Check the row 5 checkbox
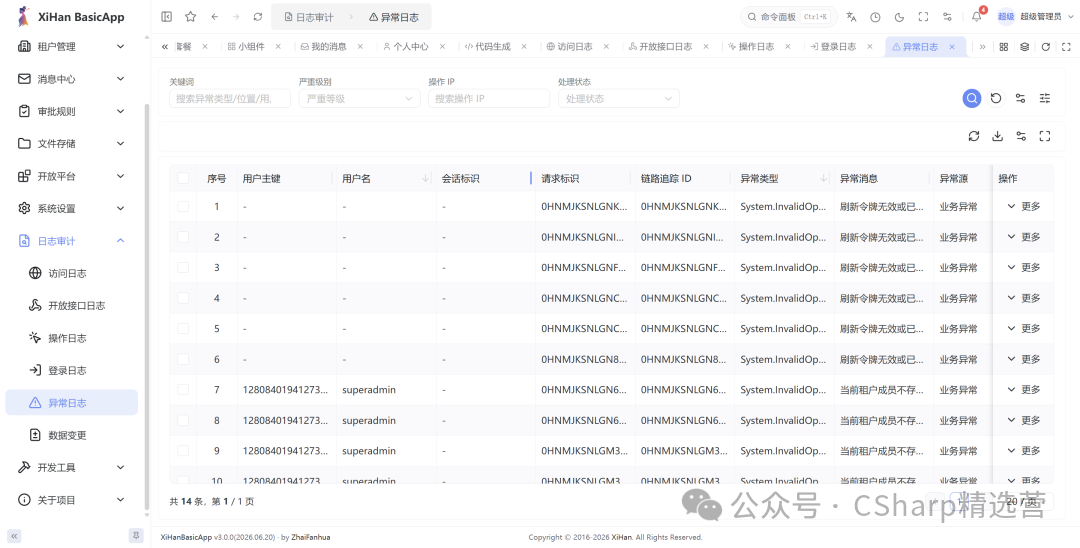This screenshot has width=1080, height=548. [183, 328]
